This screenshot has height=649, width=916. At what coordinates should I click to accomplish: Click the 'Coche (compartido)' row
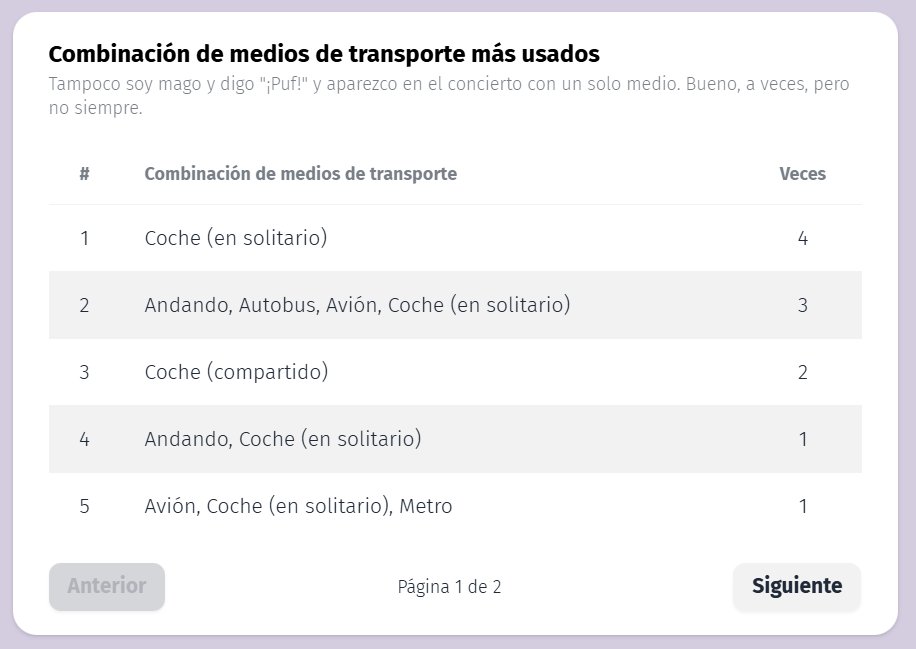click(x=236, y=372)
